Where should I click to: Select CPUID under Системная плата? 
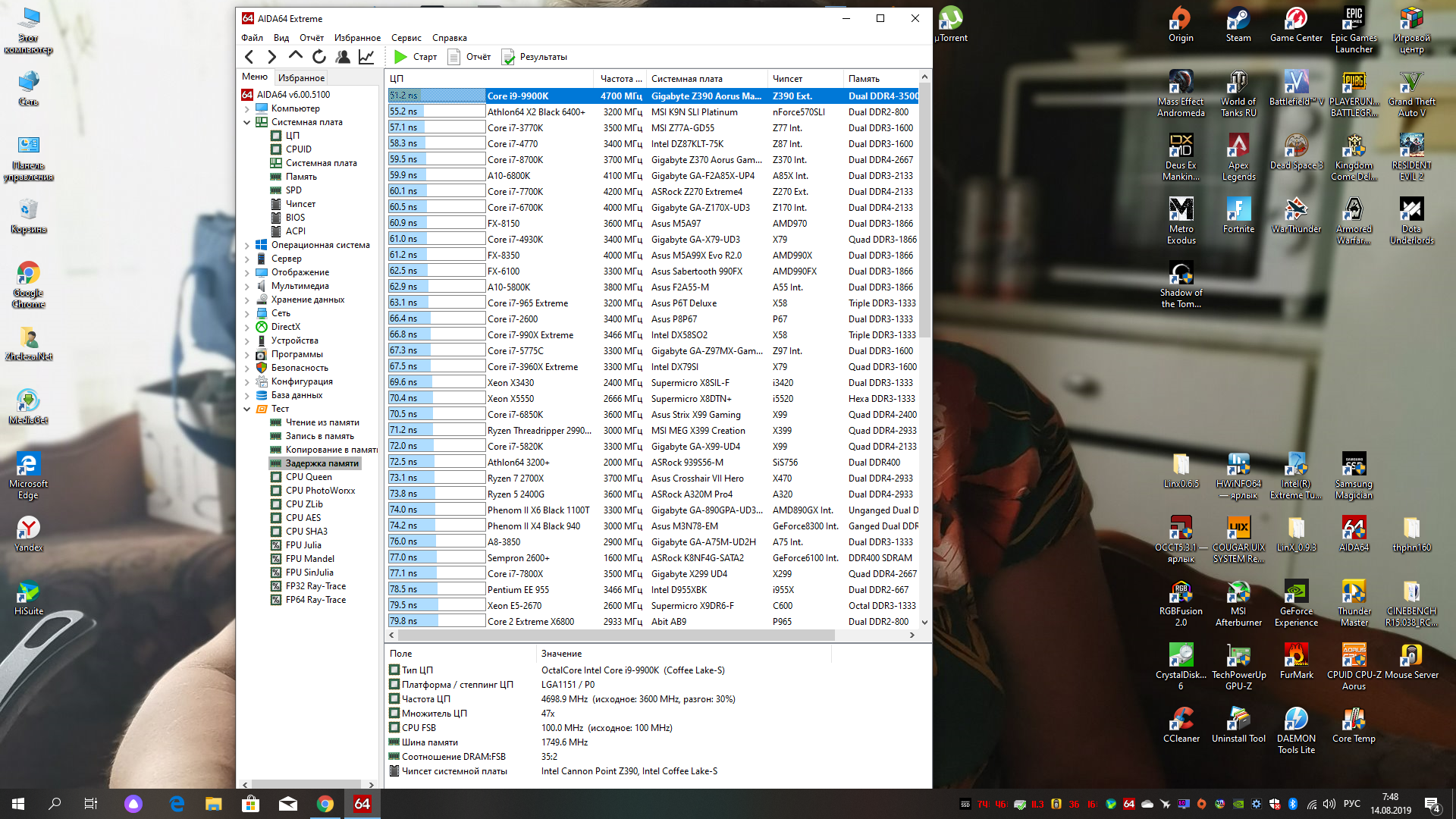point(298,149)
